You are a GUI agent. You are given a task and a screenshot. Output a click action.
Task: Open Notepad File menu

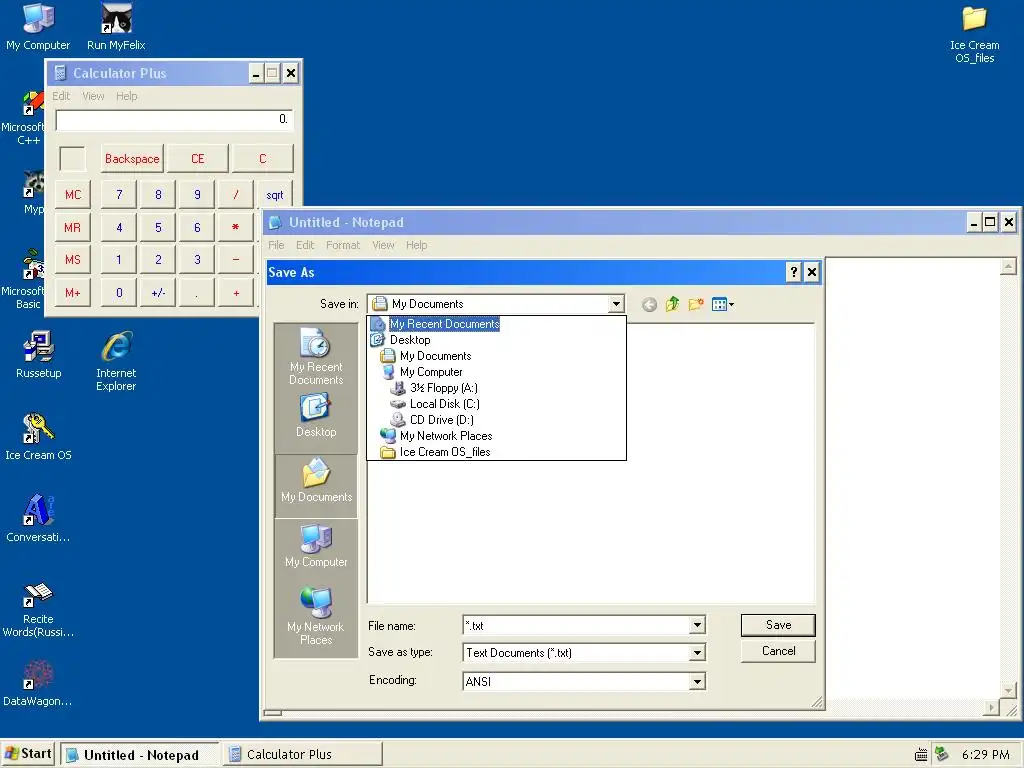[x=276, y=246]
